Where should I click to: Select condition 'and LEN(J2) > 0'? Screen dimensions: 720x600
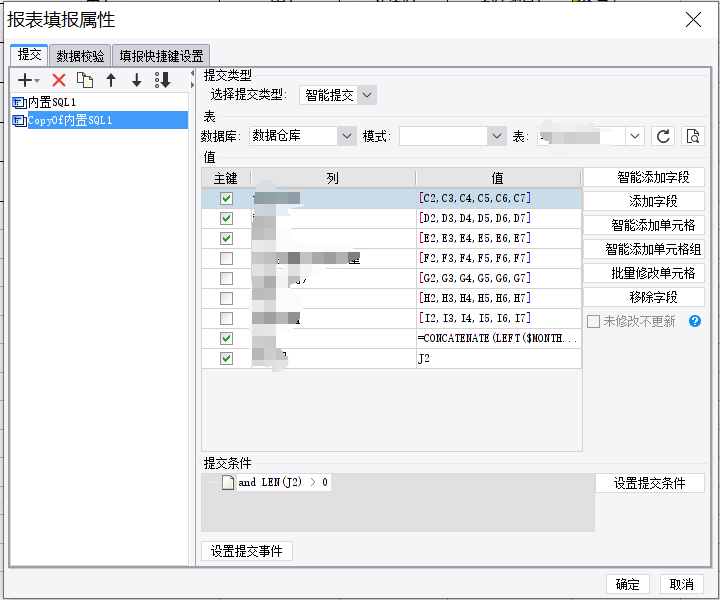283,482
